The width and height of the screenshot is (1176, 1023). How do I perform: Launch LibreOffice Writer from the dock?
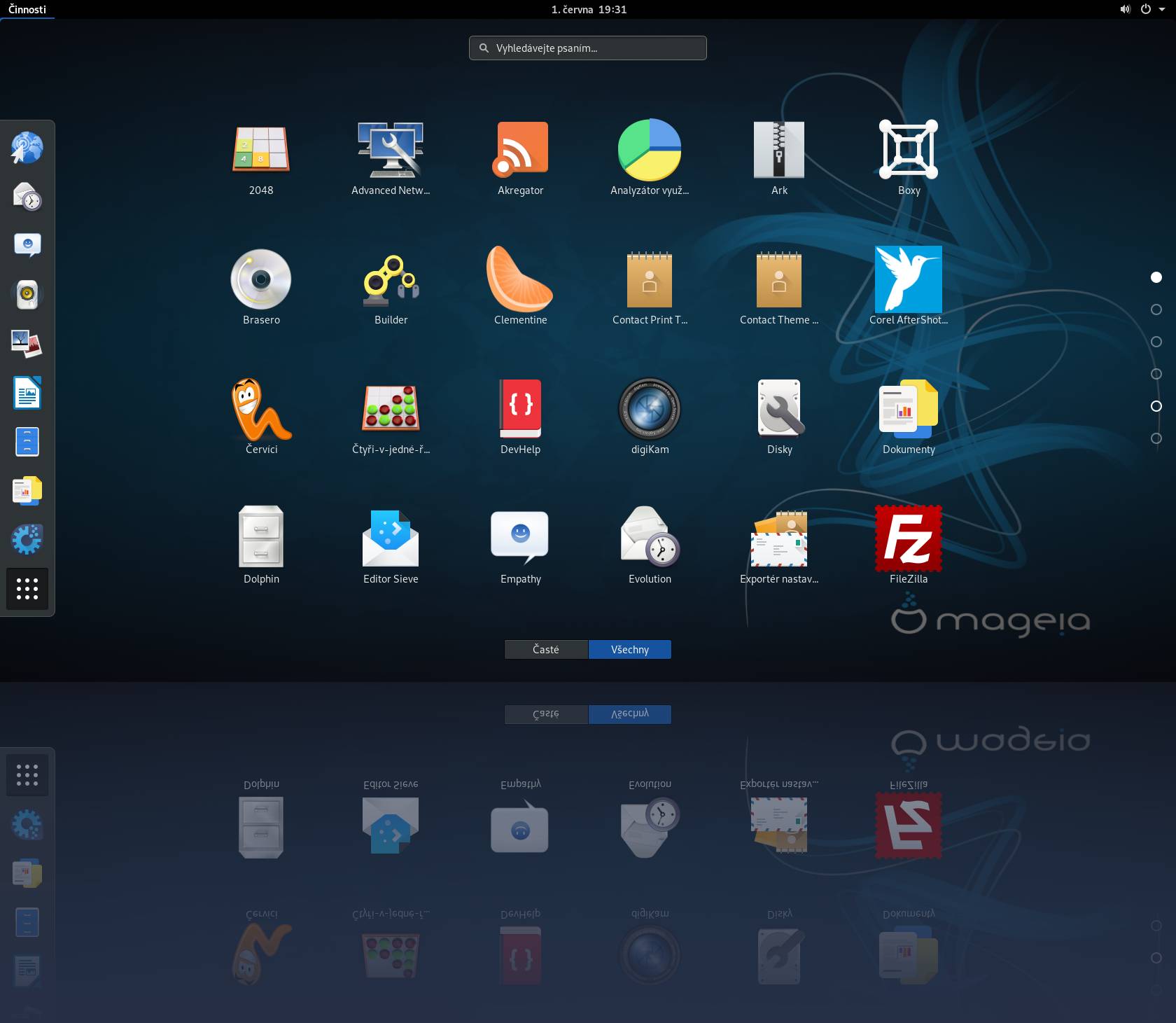pyautogui.click(x=27, y=393)
